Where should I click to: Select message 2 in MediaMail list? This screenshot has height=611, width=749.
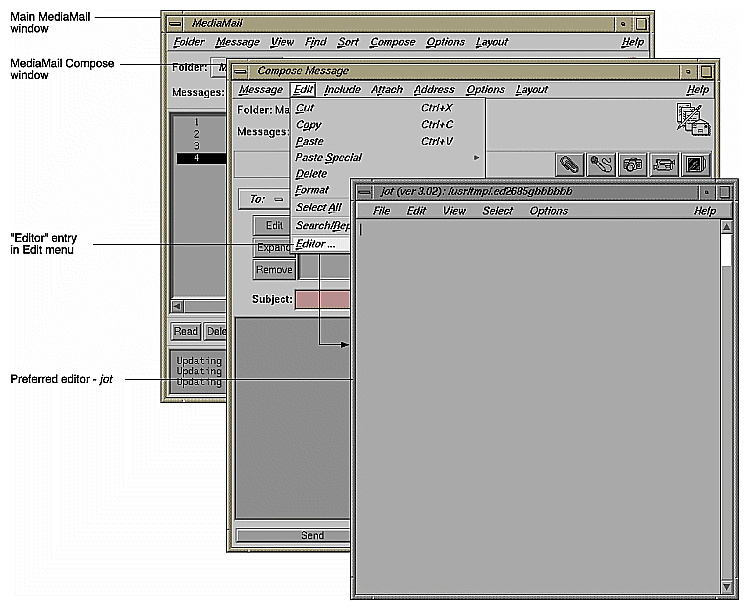point(201,134)
